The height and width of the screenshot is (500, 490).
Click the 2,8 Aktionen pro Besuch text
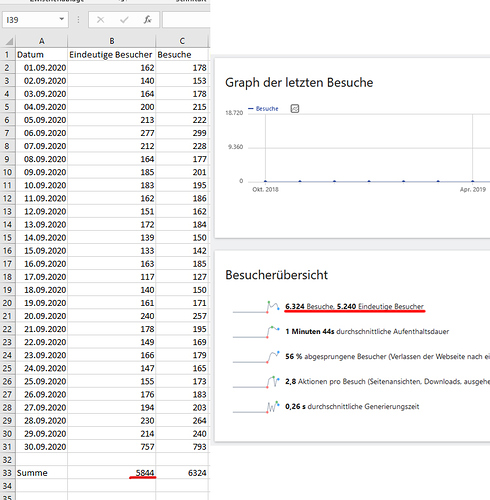387,381
